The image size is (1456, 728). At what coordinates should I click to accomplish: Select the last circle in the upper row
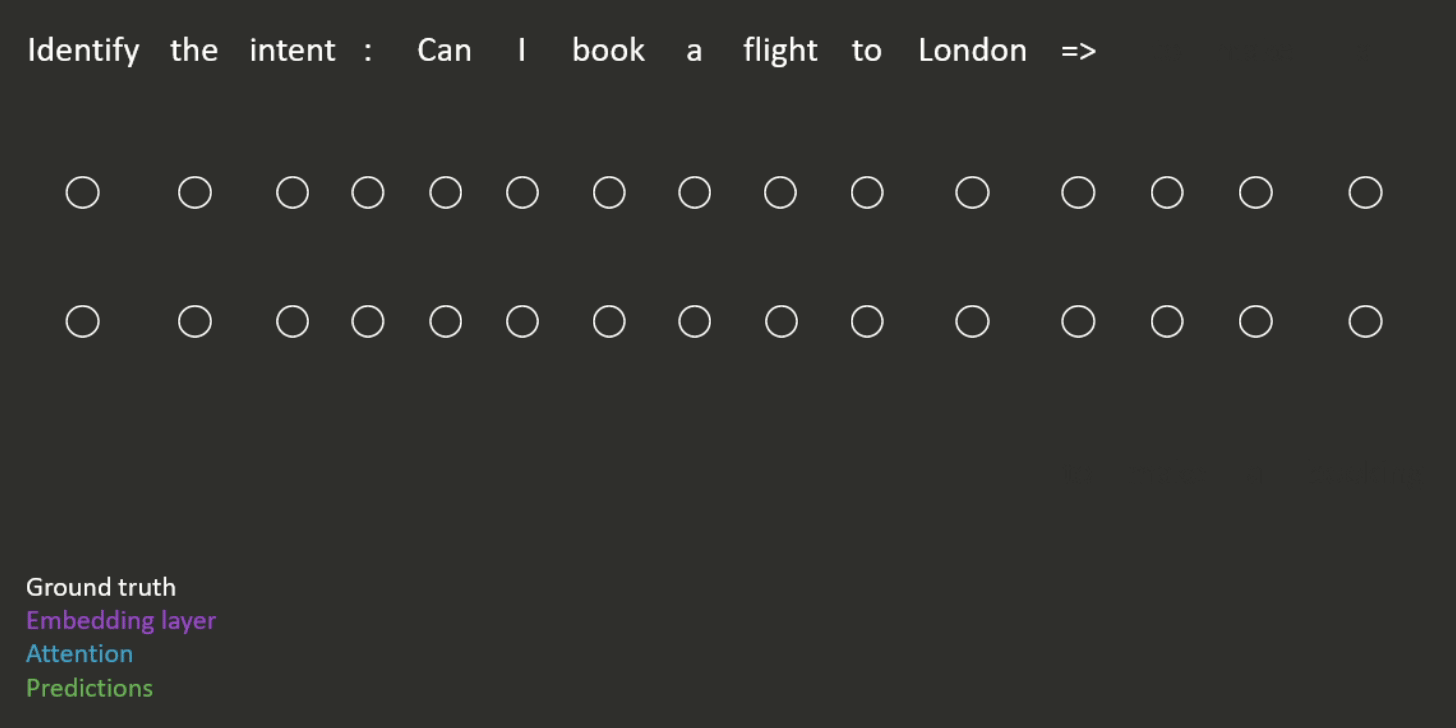click(x=1365, y=192)
